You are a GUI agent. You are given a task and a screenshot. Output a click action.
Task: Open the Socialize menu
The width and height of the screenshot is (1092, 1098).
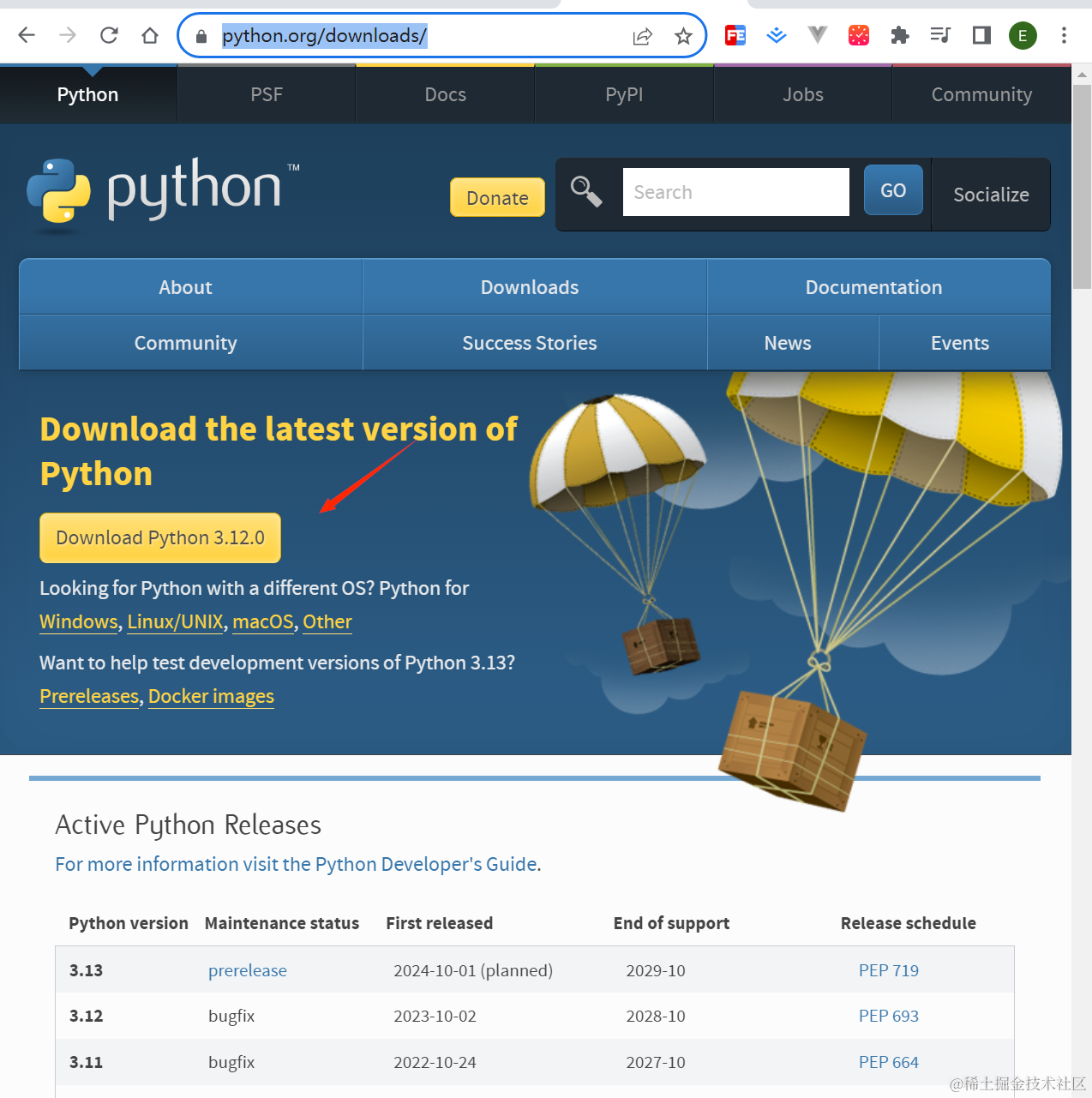[x=991, y=195]
